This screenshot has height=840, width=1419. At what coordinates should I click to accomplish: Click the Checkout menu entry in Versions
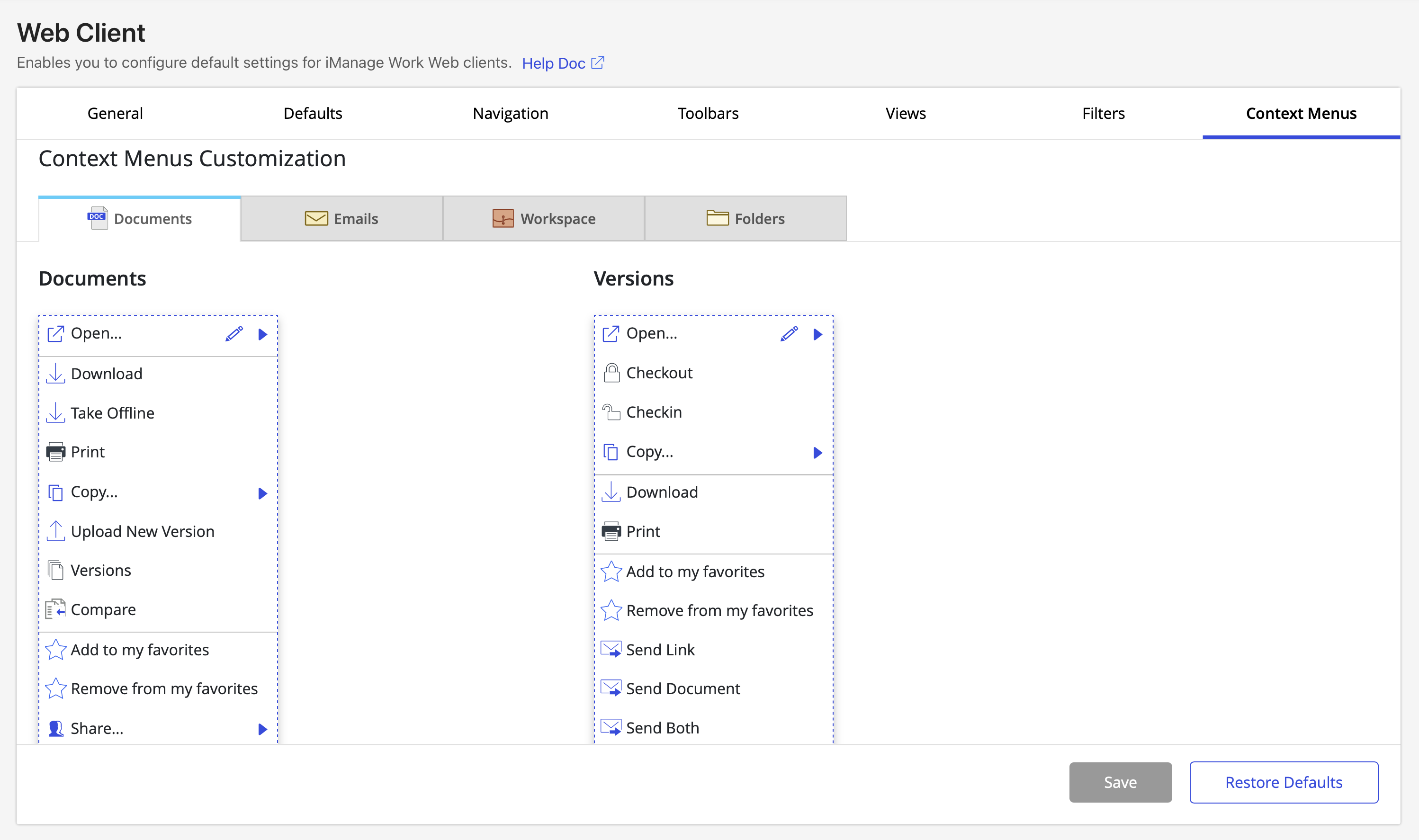[x=713, y=373]
